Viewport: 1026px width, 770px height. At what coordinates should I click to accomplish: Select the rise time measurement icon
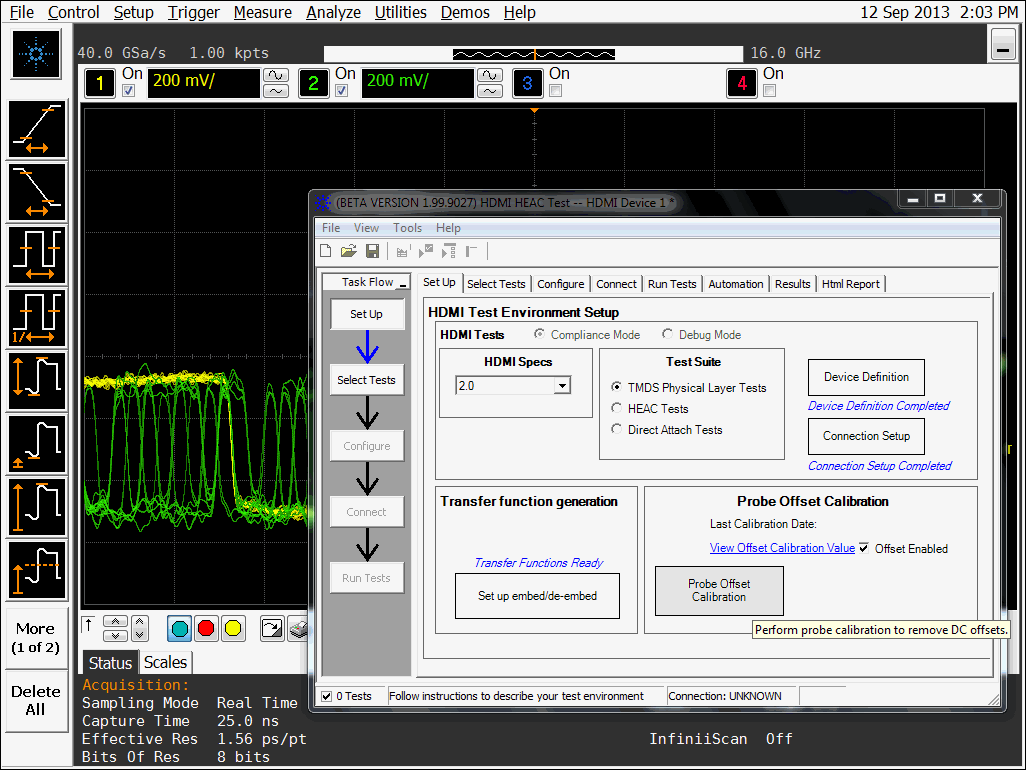coord(37,129)
